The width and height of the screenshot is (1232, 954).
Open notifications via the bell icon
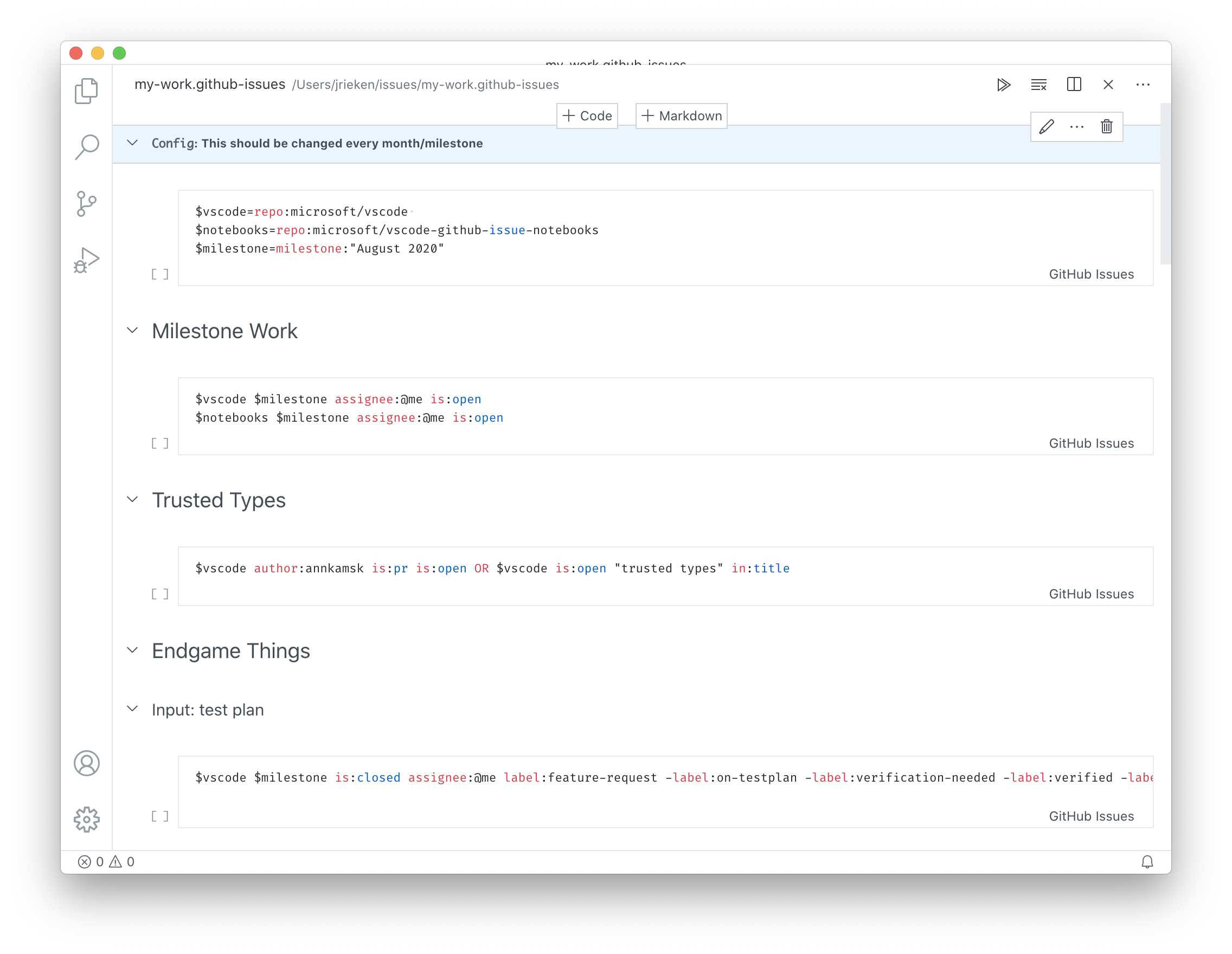click(1148, 861)
